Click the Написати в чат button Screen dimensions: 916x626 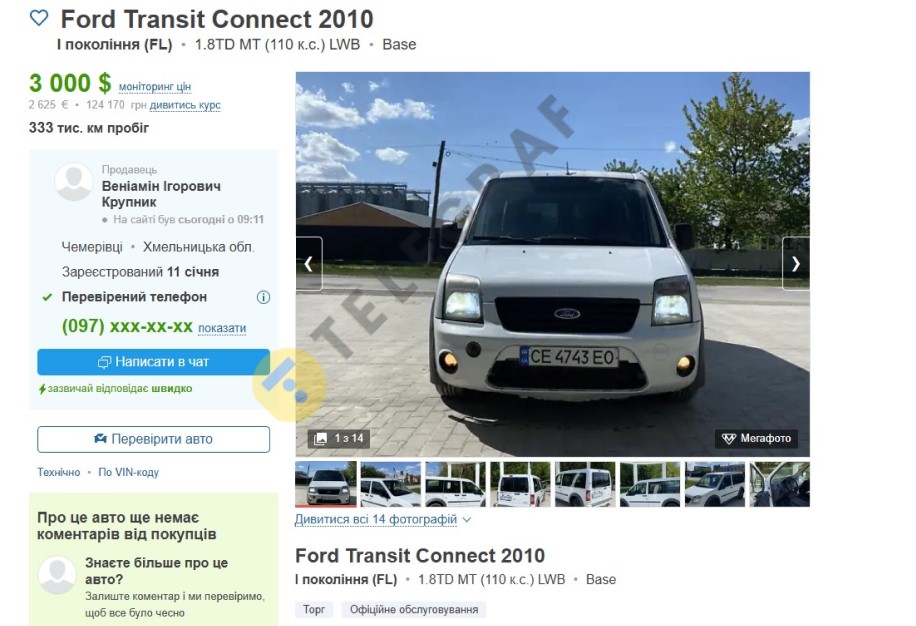click(154, 362)
